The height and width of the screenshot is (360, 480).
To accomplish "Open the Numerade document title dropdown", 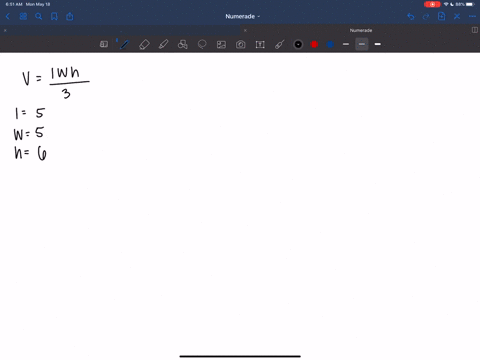I will click(242, 16).
